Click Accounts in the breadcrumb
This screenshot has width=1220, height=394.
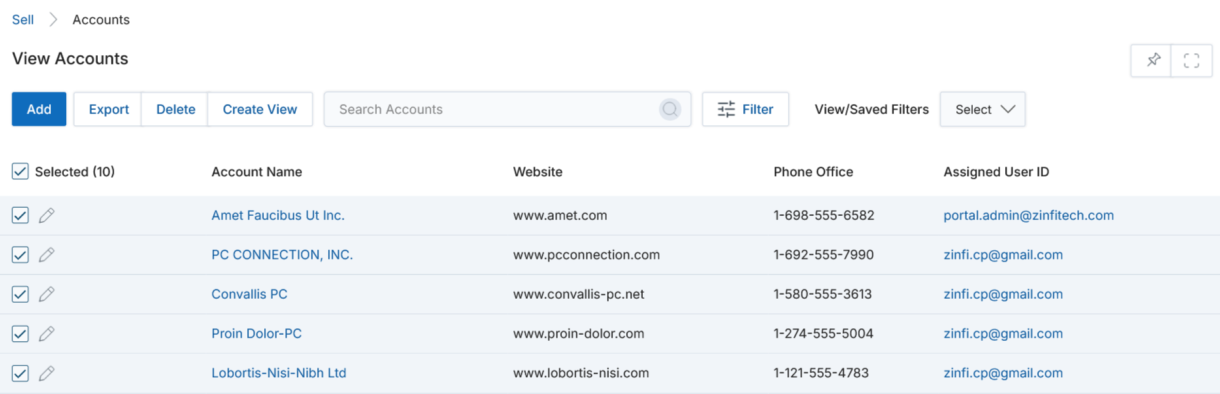point(101,19)
